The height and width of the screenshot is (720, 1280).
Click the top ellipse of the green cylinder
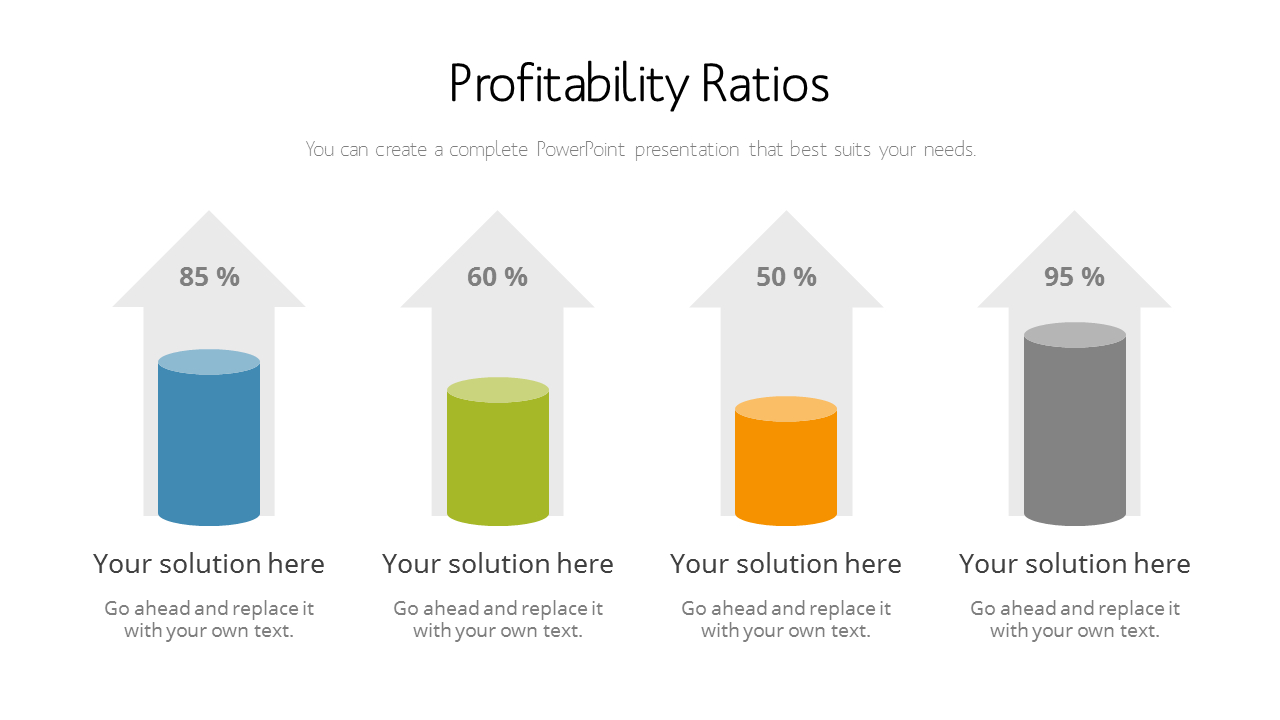(x=497, y=390)
